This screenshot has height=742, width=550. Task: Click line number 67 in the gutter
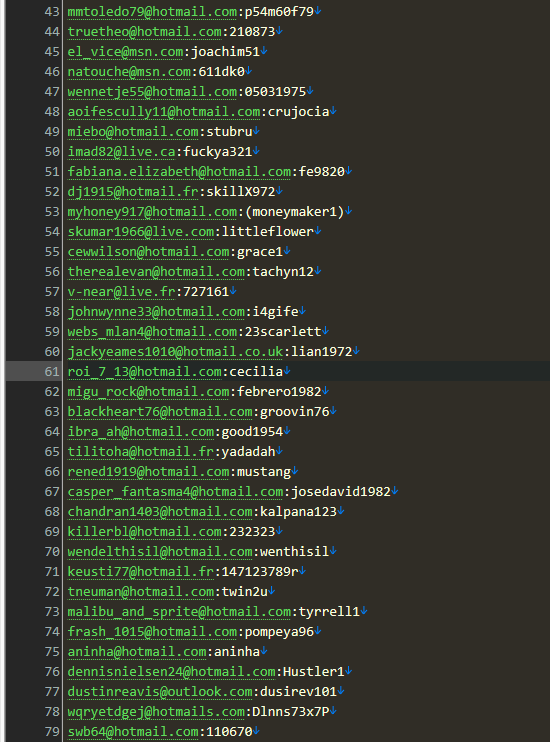[52, 492]
